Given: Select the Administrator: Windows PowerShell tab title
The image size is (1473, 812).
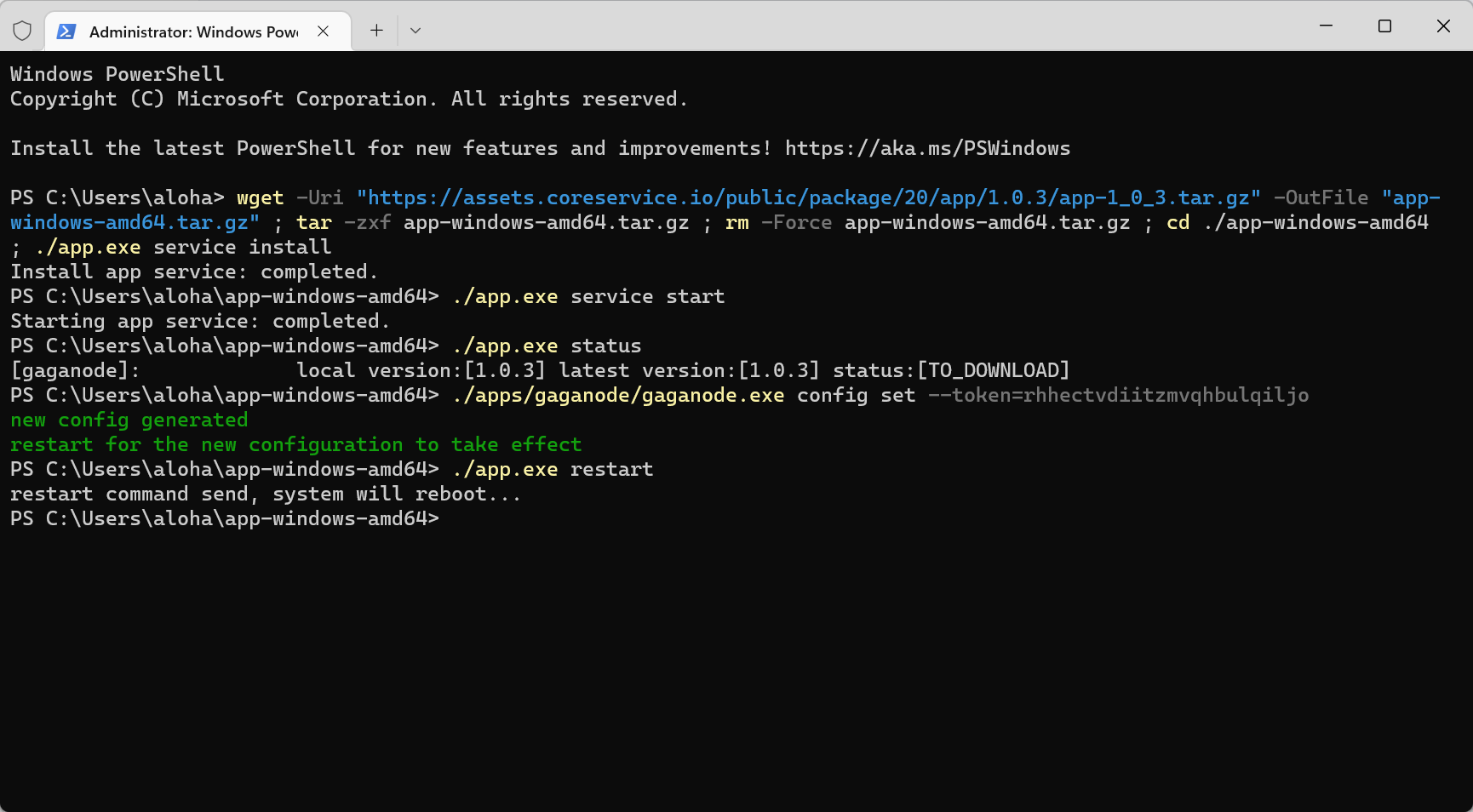Looking at the screenshot, I should point(193,32).
